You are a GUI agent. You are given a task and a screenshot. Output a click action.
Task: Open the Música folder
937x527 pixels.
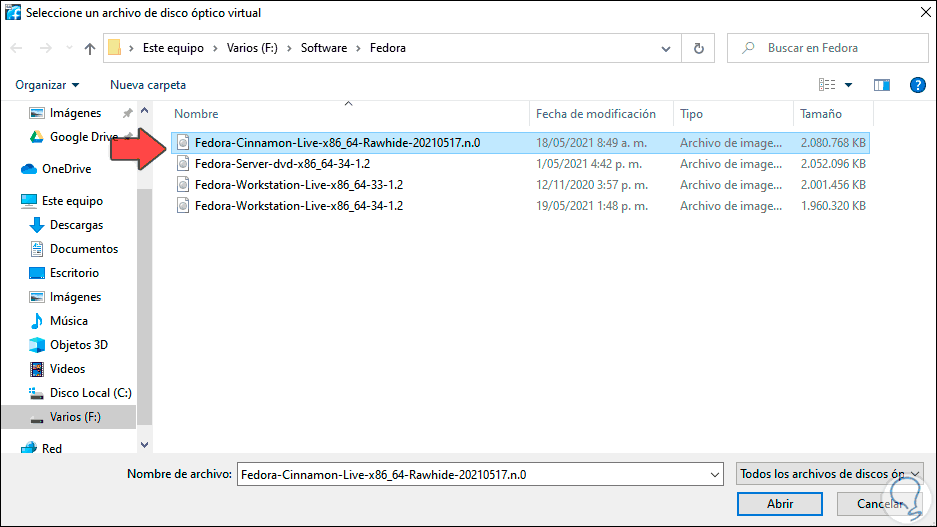(69, 321)
